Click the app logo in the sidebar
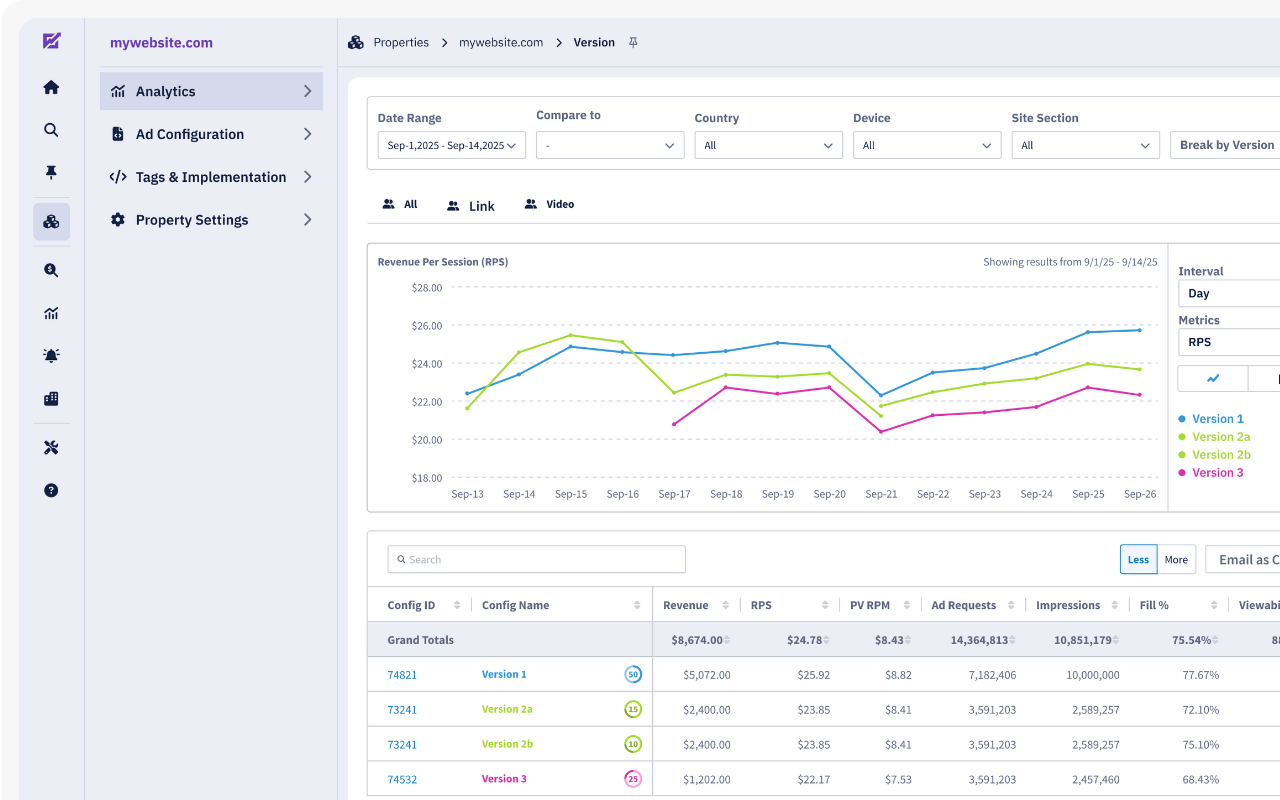1280x800 pixels. point(52,41)
